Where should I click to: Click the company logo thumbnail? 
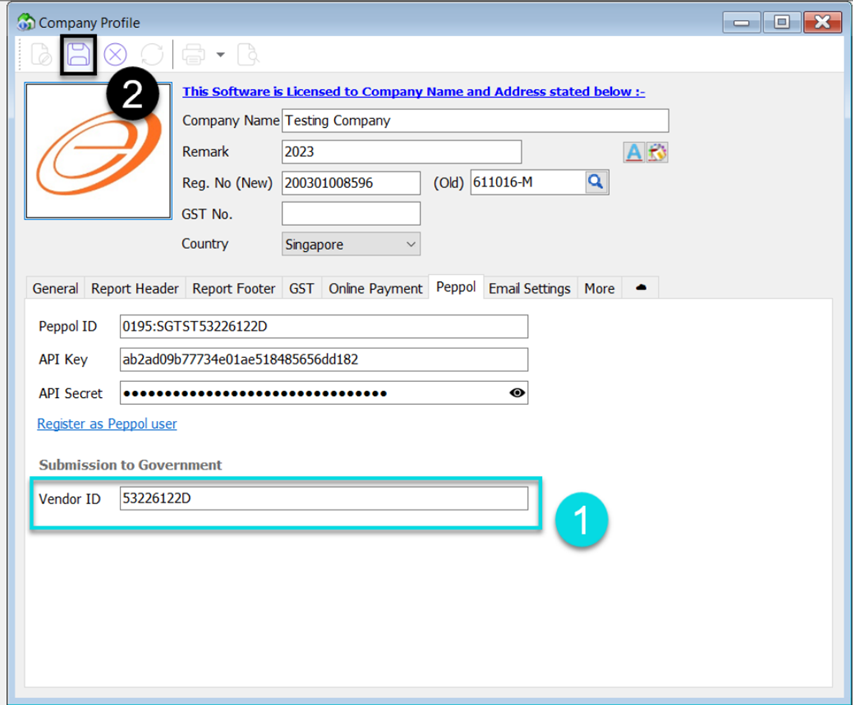coord(98,151)
